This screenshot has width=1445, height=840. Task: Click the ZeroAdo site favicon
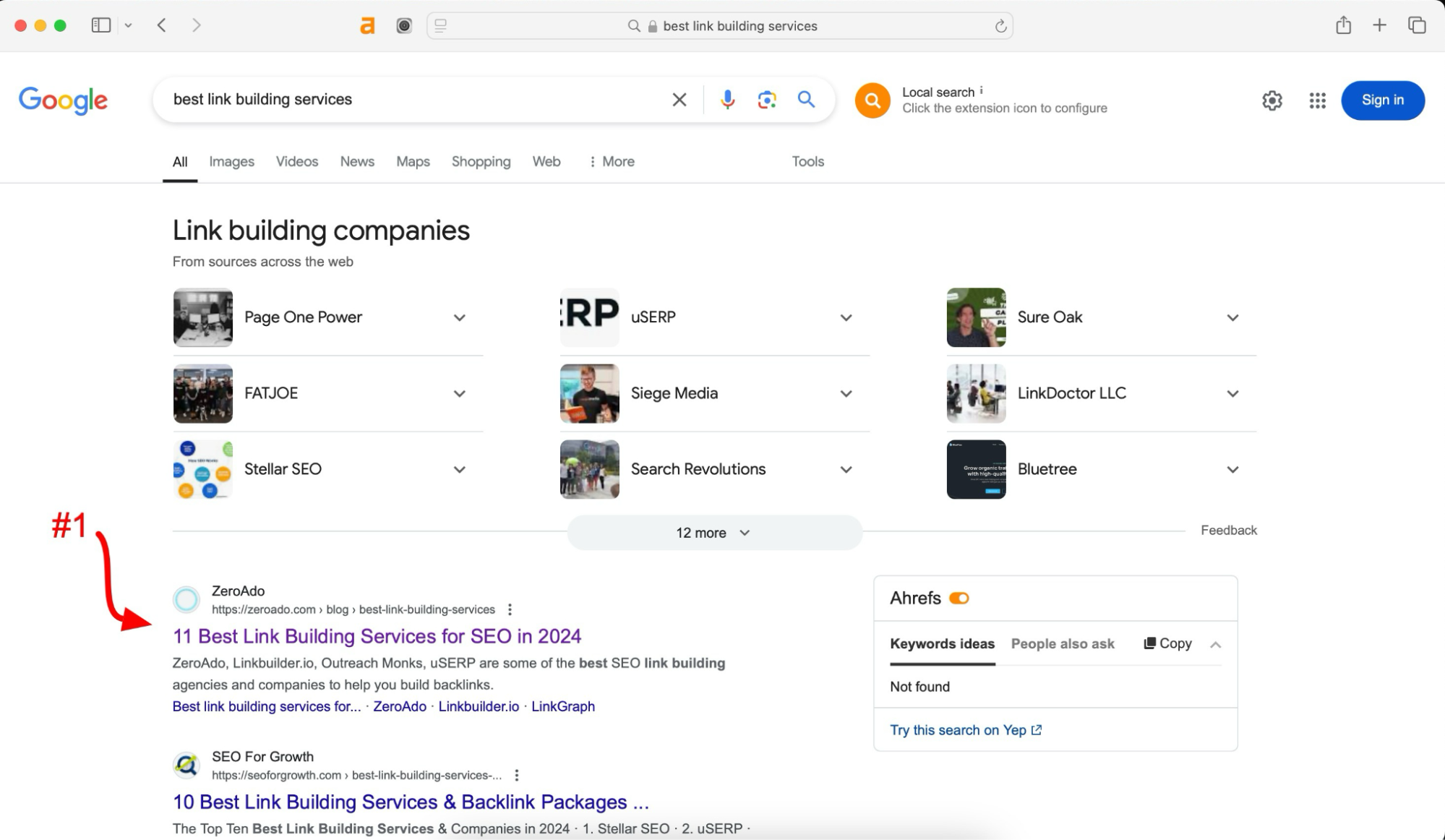(186, 599)
